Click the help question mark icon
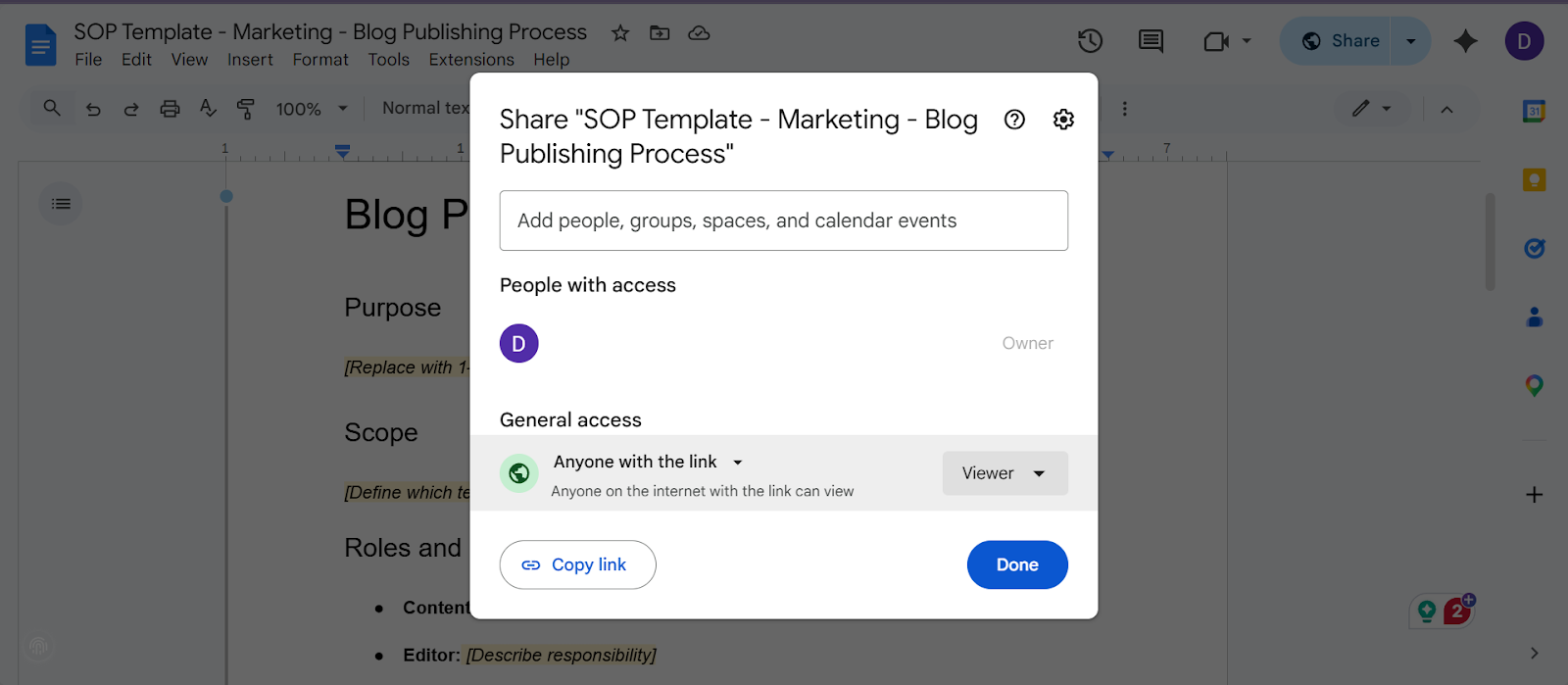1568x685 pixels. tap(1014, 120)
